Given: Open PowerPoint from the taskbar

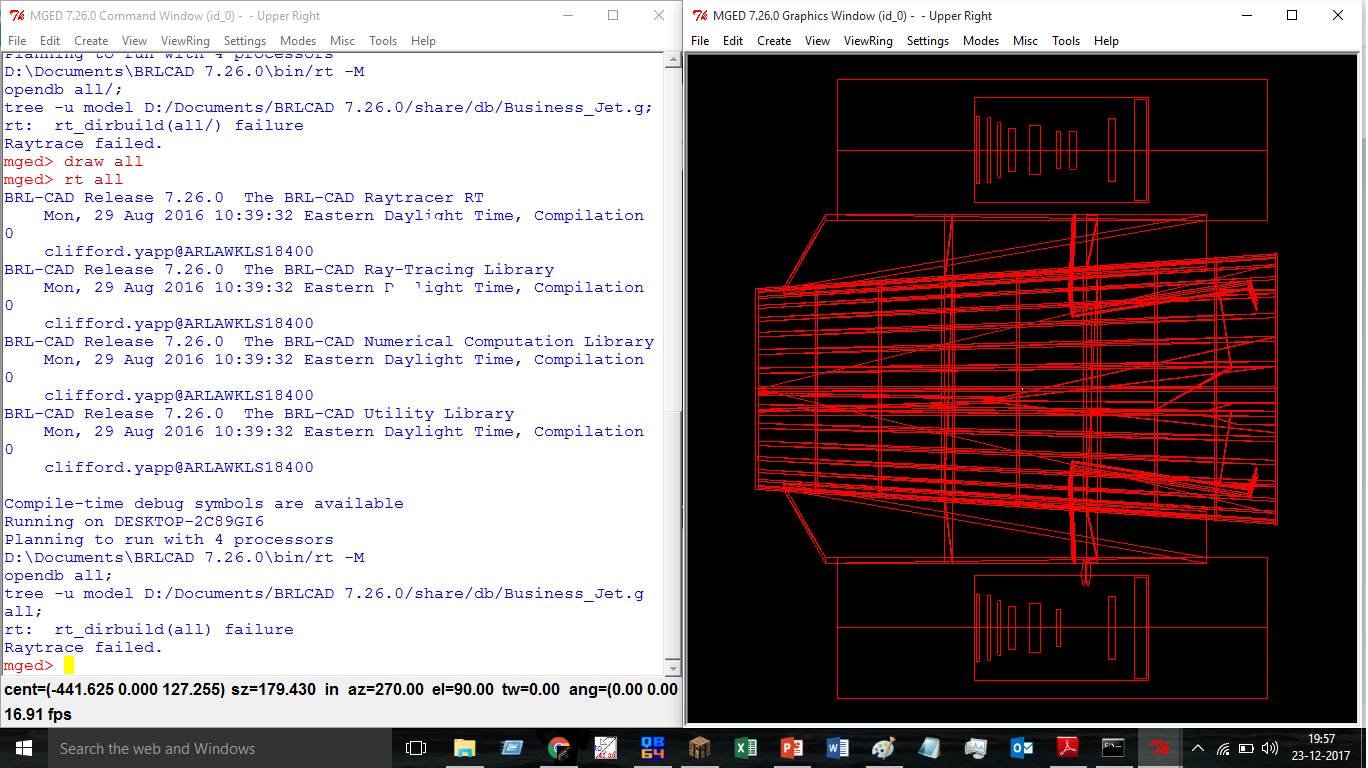Looking at the screenshot, I should [792, 748].
